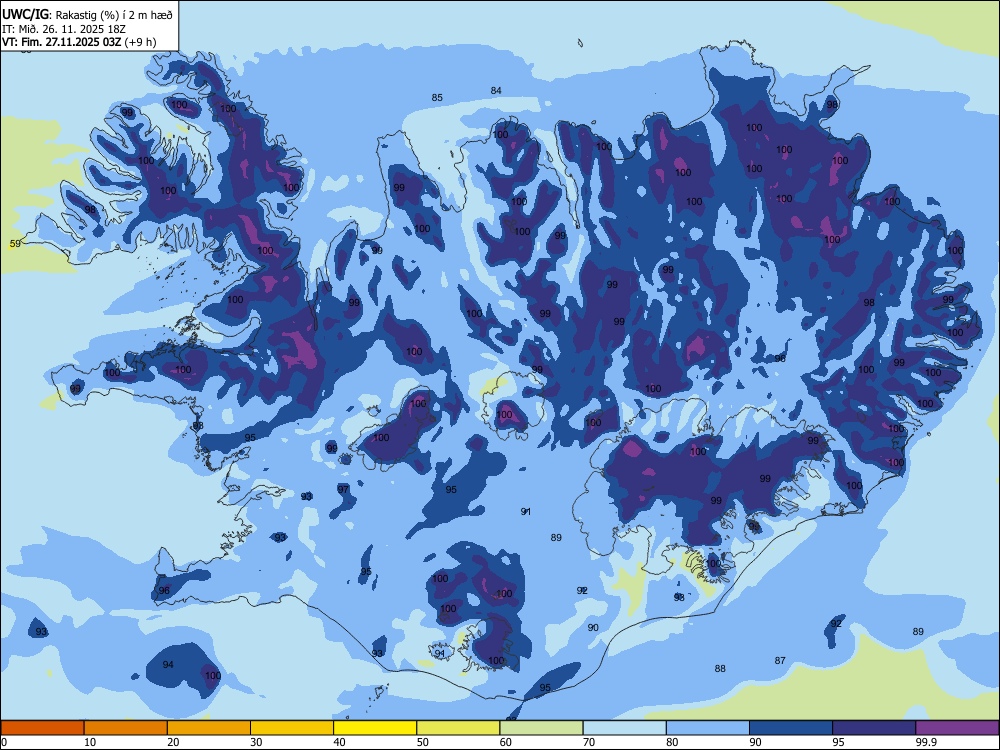The height and width of the screenshot is (750, 1000).
Task: Click the pale blue 70–80 legend swatch
Action: (624, 728)
